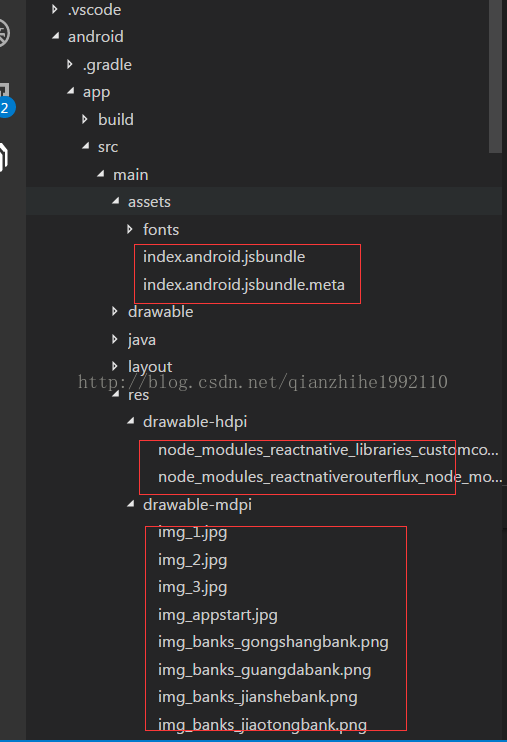Screen dimensions: 507x742
Task: Collapse the android folder arrow
Action: [56, 36]
